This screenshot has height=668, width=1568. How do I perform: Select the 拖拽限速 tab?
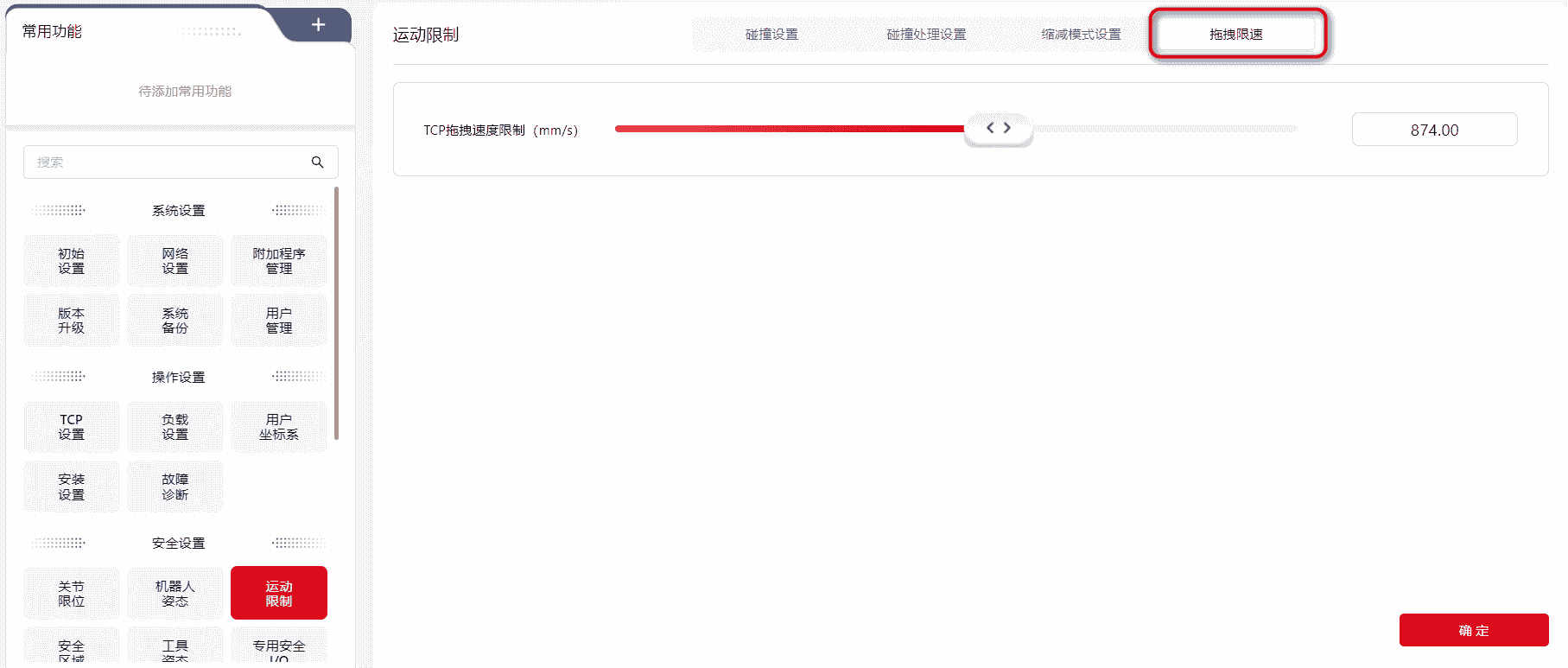[1235, 35]
